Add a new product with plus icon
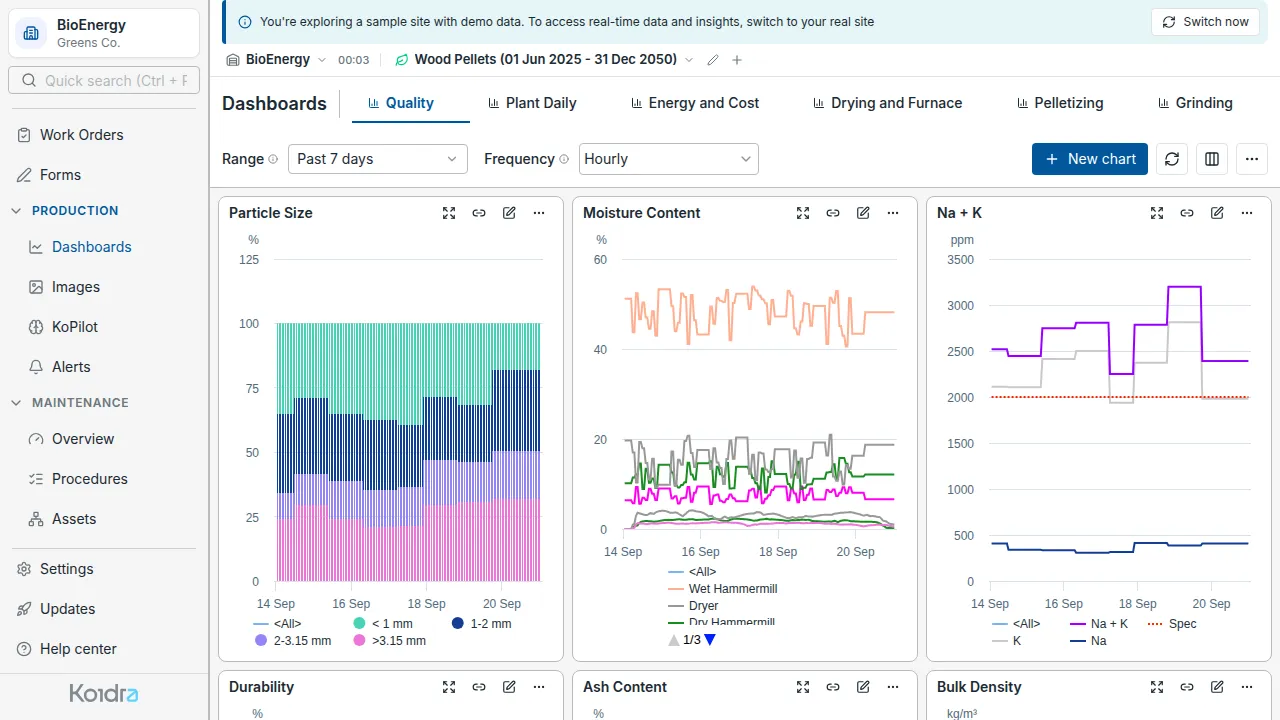This screenshot has height=720, width=1280. click(737, 60)
